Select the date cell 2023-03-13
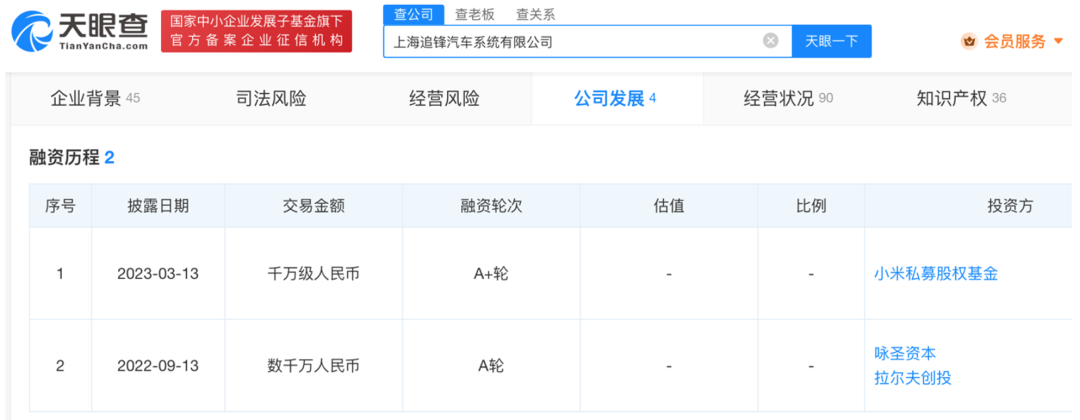Screen dimensions: 1080x420 158,274
